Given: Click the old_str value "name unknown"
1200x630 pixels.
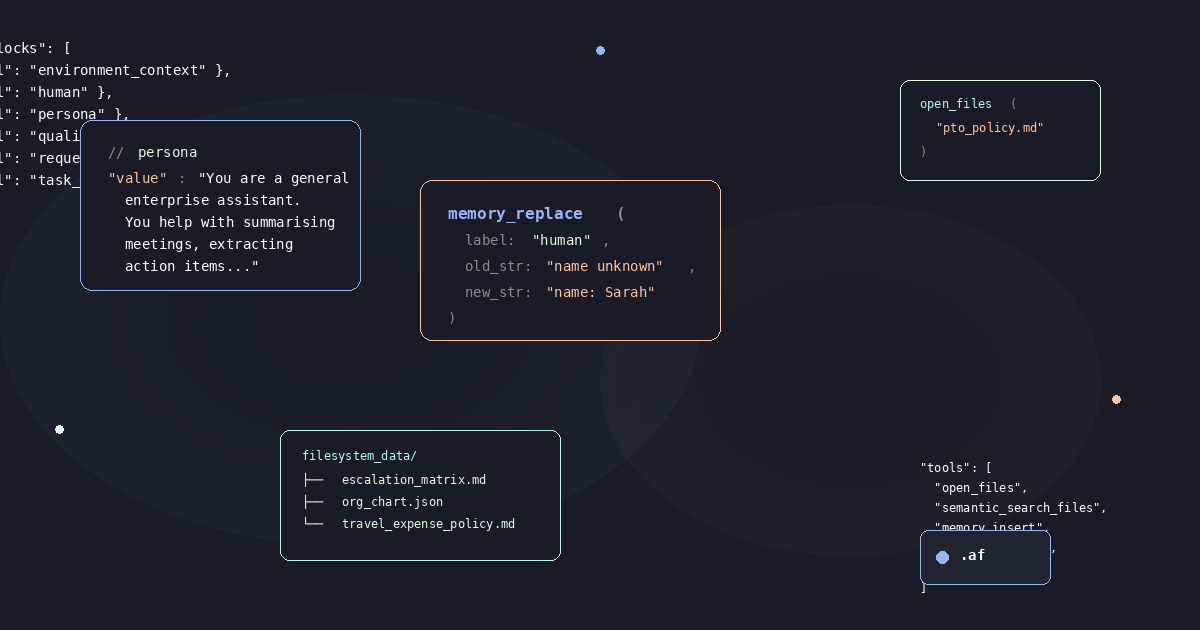Looking at the screenshot, I should point(605,266).
